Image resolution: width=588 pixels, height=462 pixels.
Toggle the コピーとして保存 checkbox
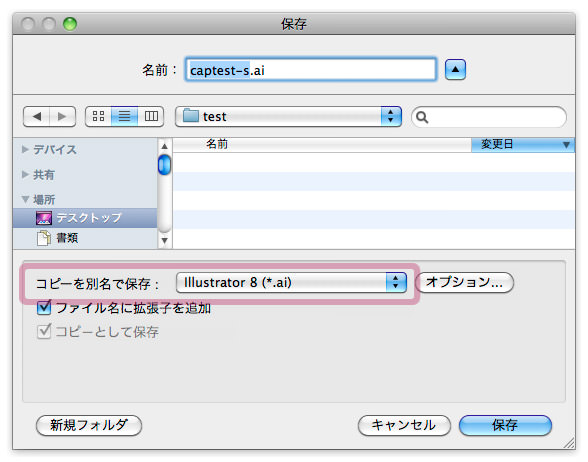click(44, 332)
